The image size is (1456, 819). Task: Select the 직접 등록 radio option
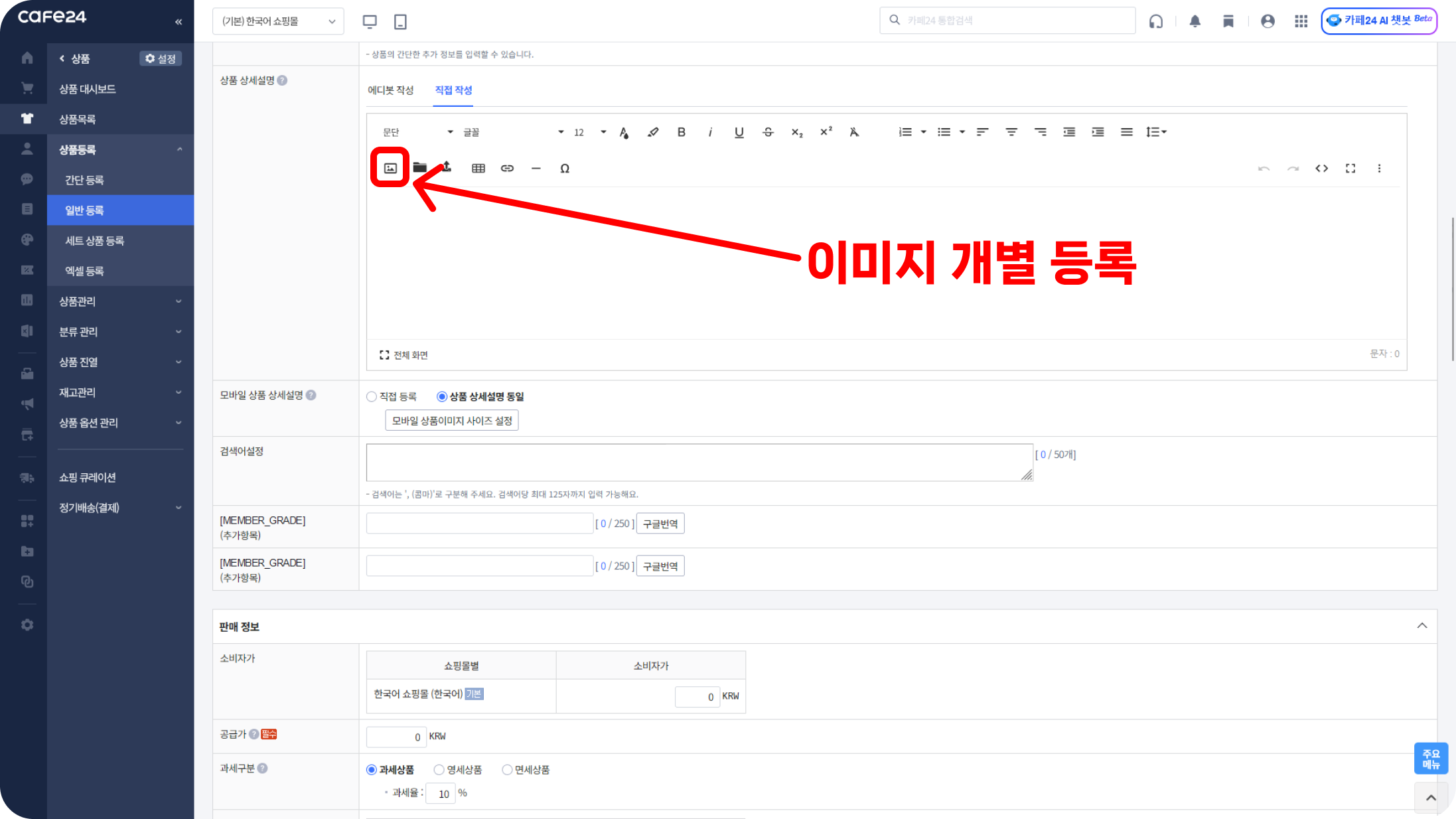(372, 397)
